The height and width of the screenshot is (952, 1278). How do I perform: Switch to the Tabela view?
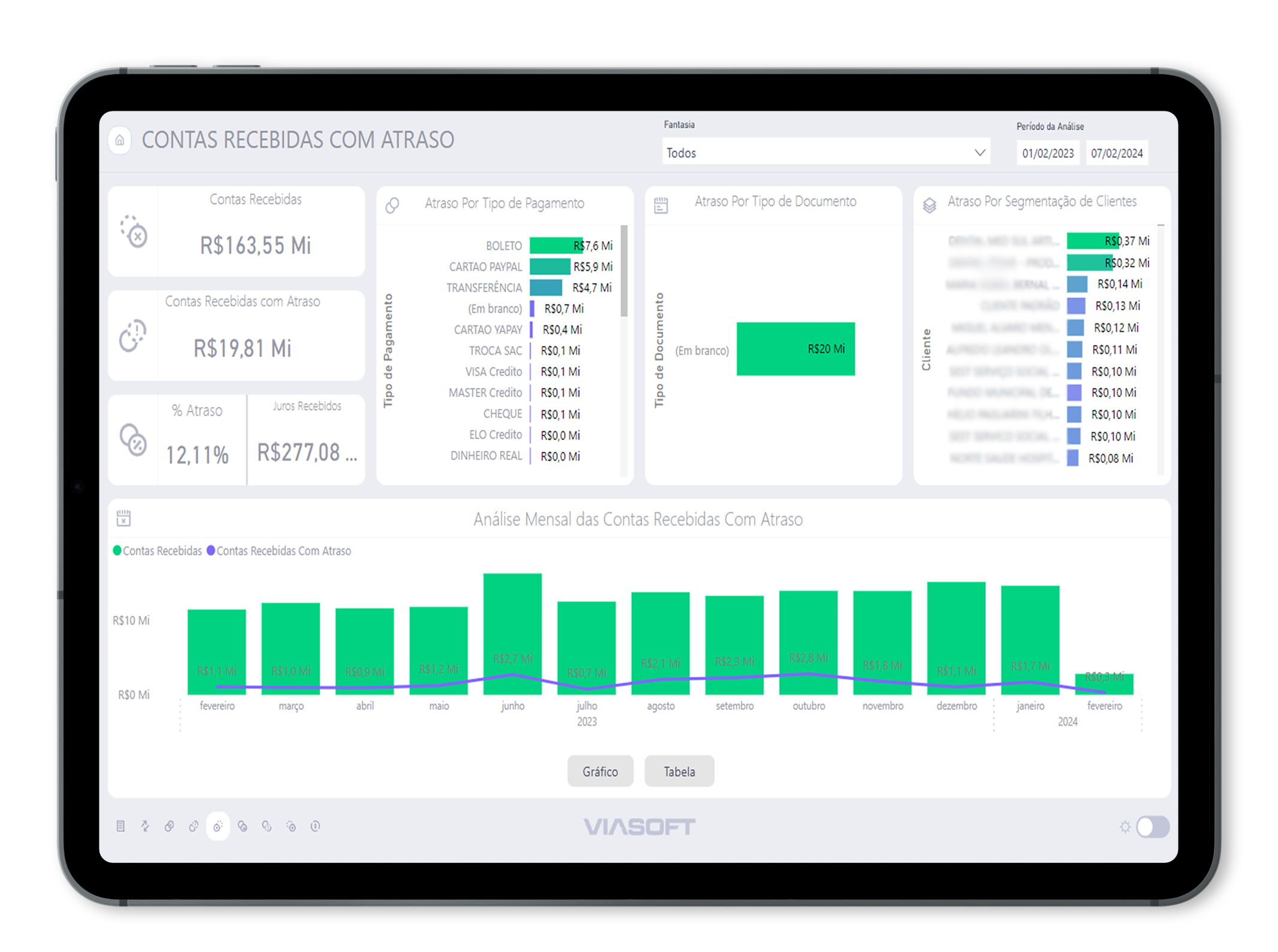[x=679, y=771]
